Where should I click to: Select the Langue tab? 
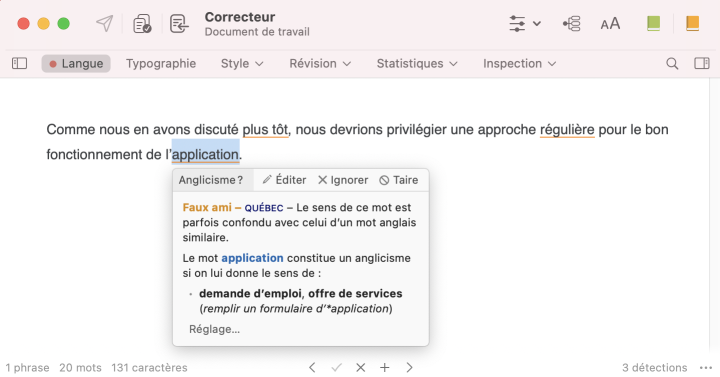76,63
